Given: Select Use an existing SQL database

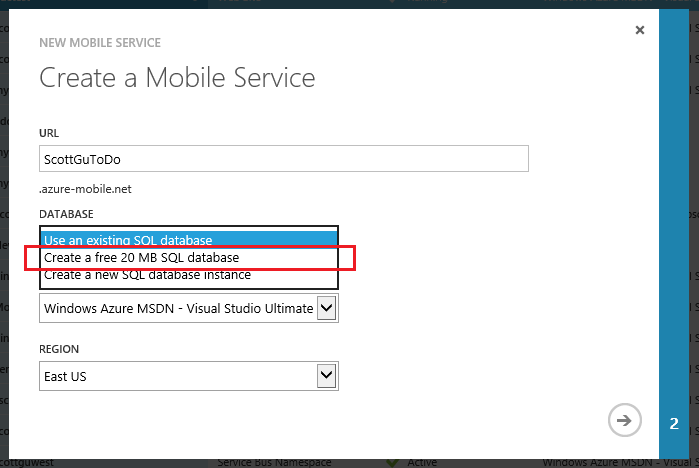Looking at the screenshot, I should point(189,240).
